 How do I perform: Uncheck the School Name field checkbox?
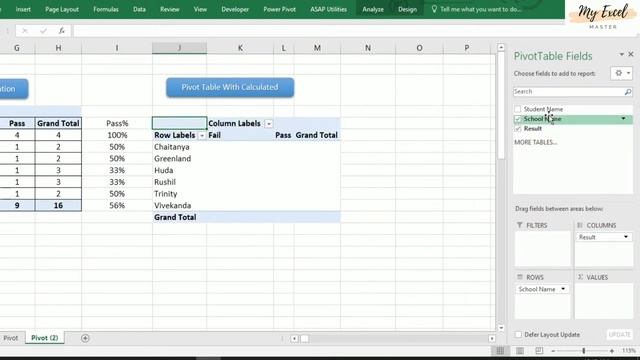click(x=518, y=119)
